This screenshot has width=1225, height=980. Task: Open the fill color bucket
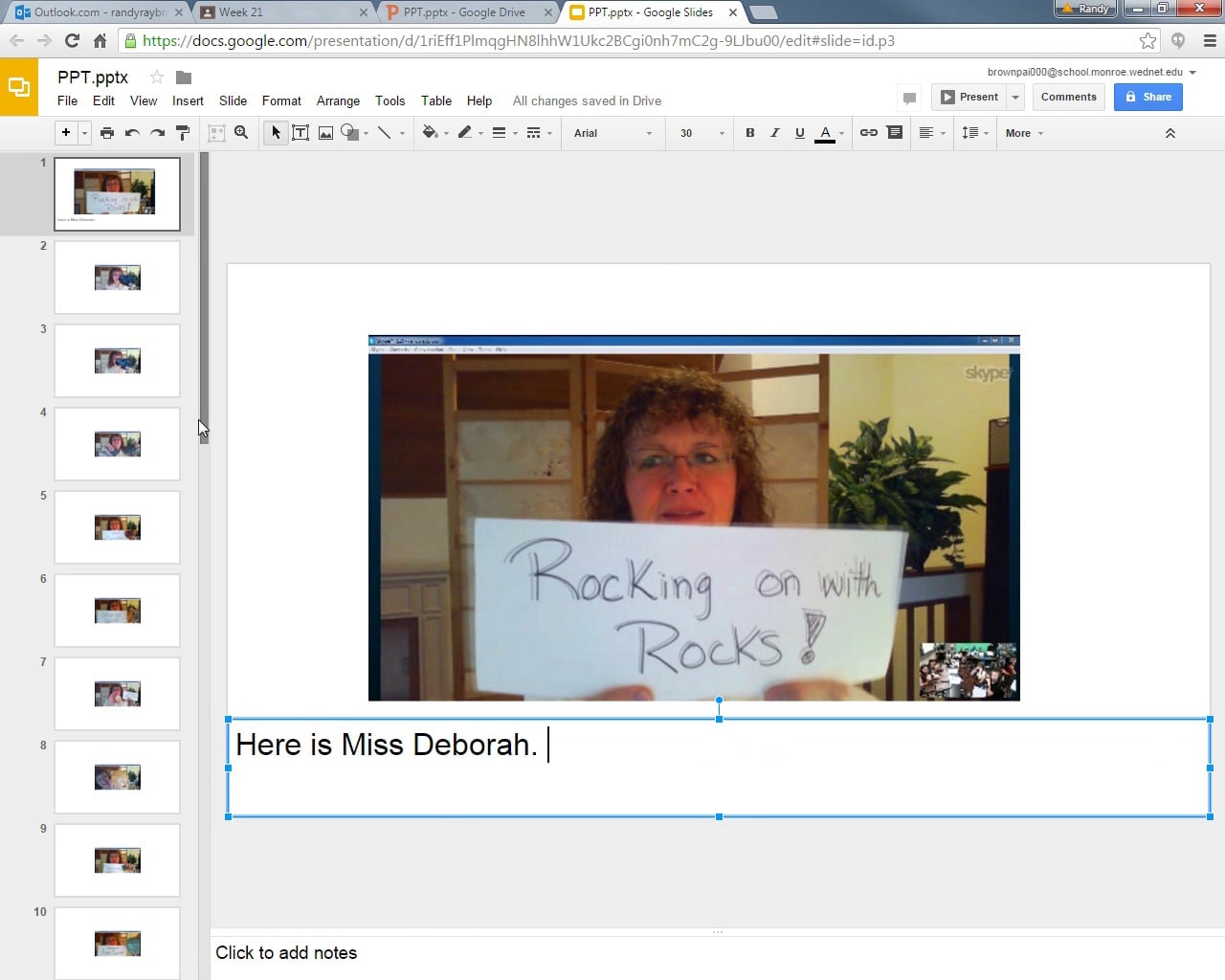[430, 133]
